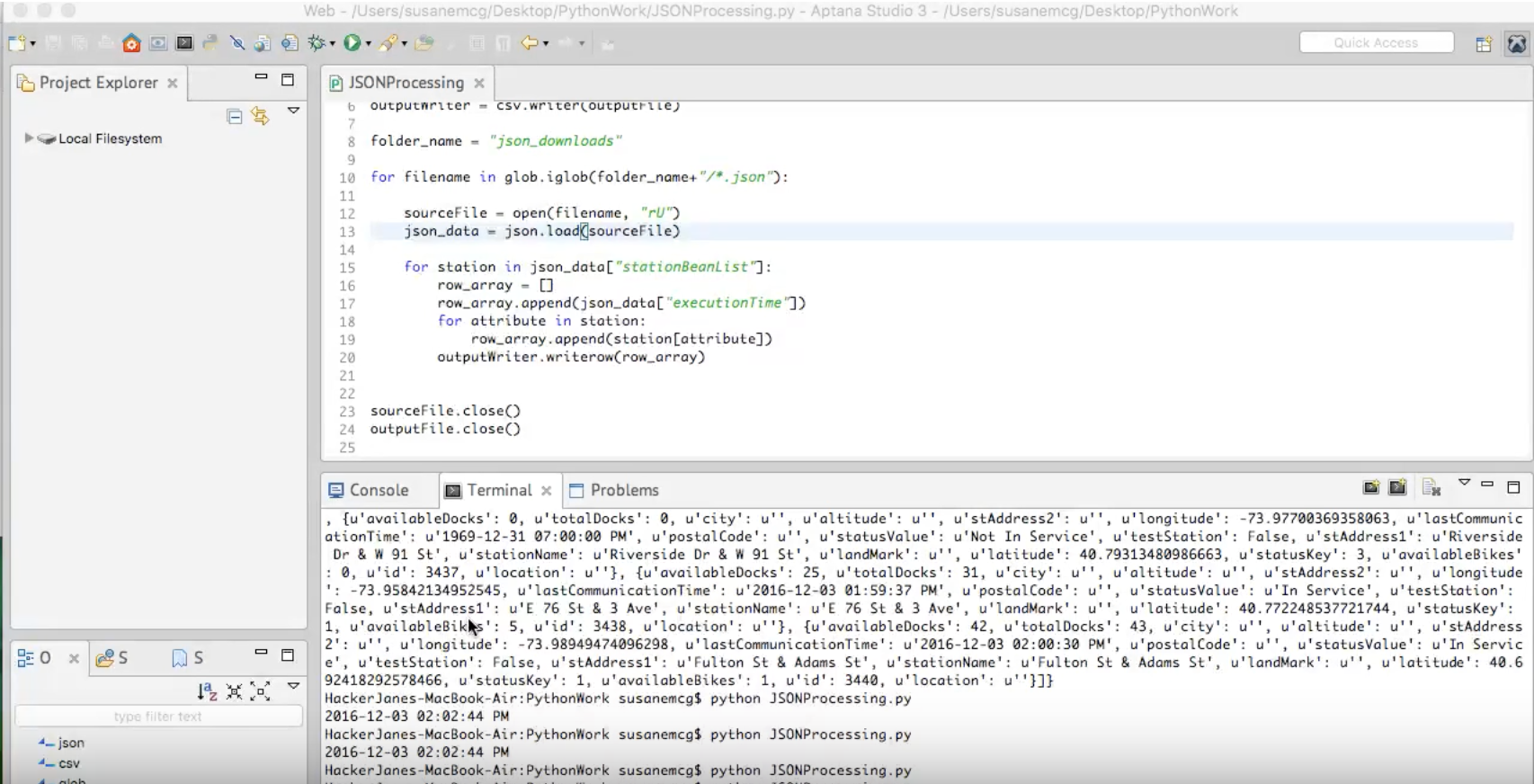Open the Debug configurations dropdown arrow
Viewport: 1534px width, 784px height.
(333, 43)
